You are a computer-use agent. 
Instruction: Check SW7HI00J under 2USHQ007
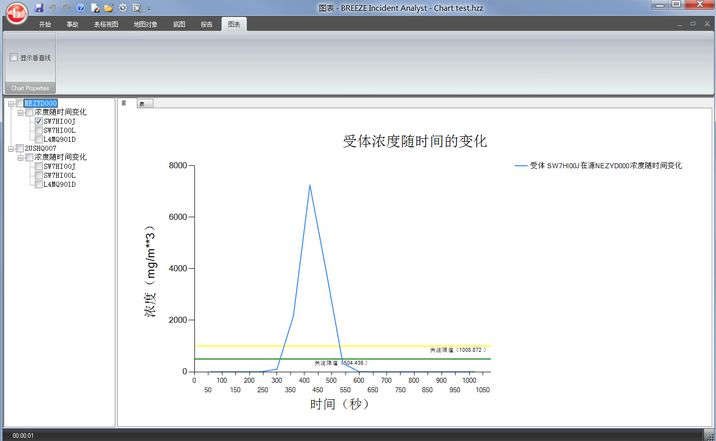click(x=39, y=166)
